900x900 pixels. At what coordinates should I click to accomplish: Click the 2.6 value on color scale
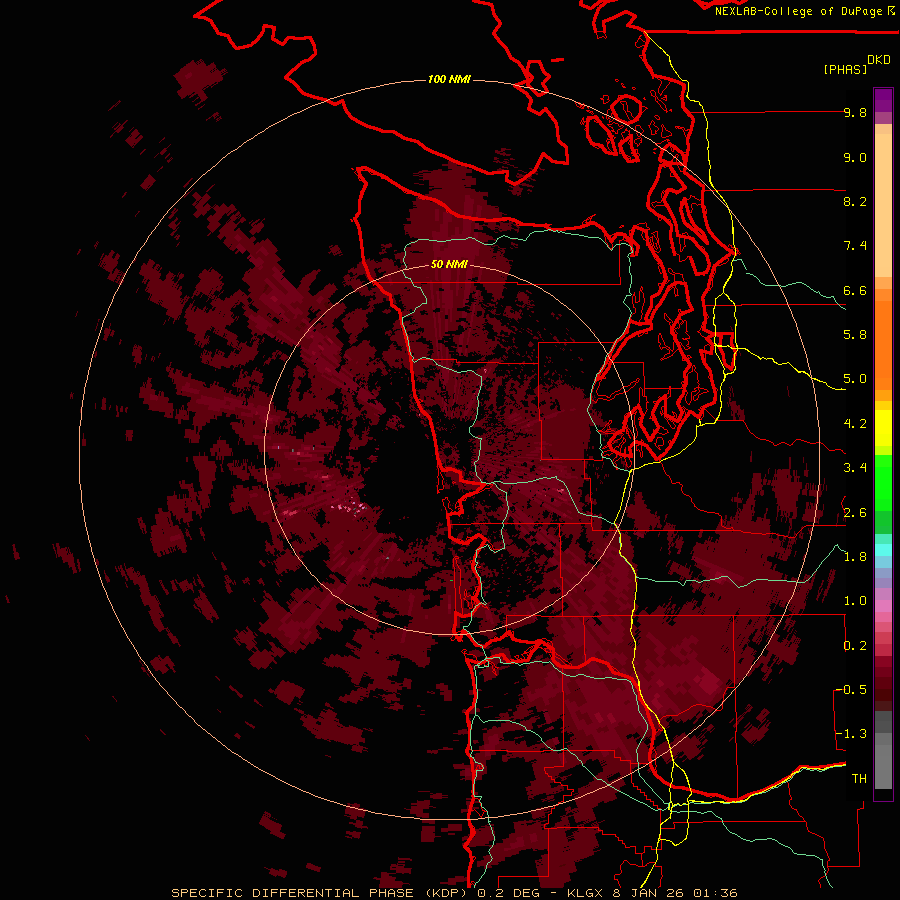pos(855,513)
